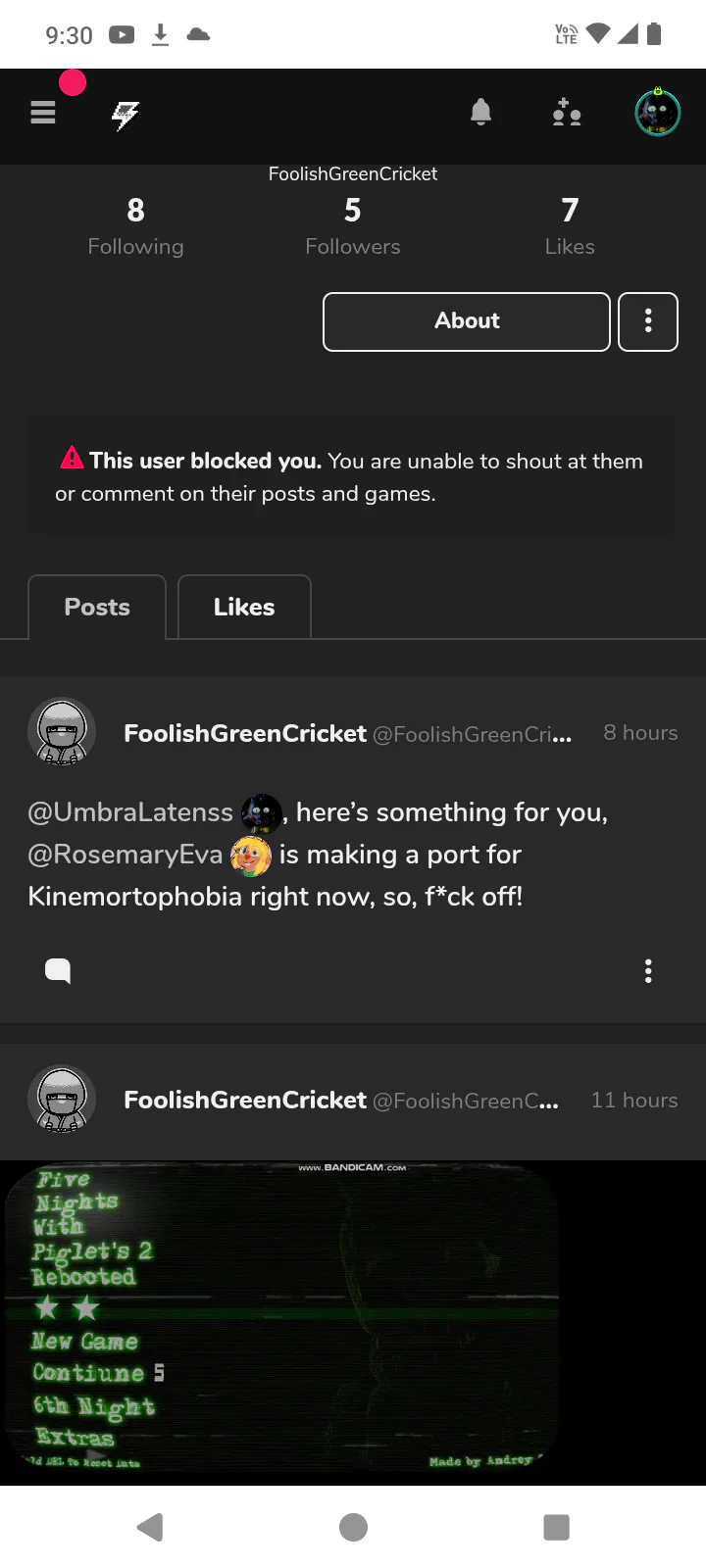View the 5 Followers list

tap(353, 225)
